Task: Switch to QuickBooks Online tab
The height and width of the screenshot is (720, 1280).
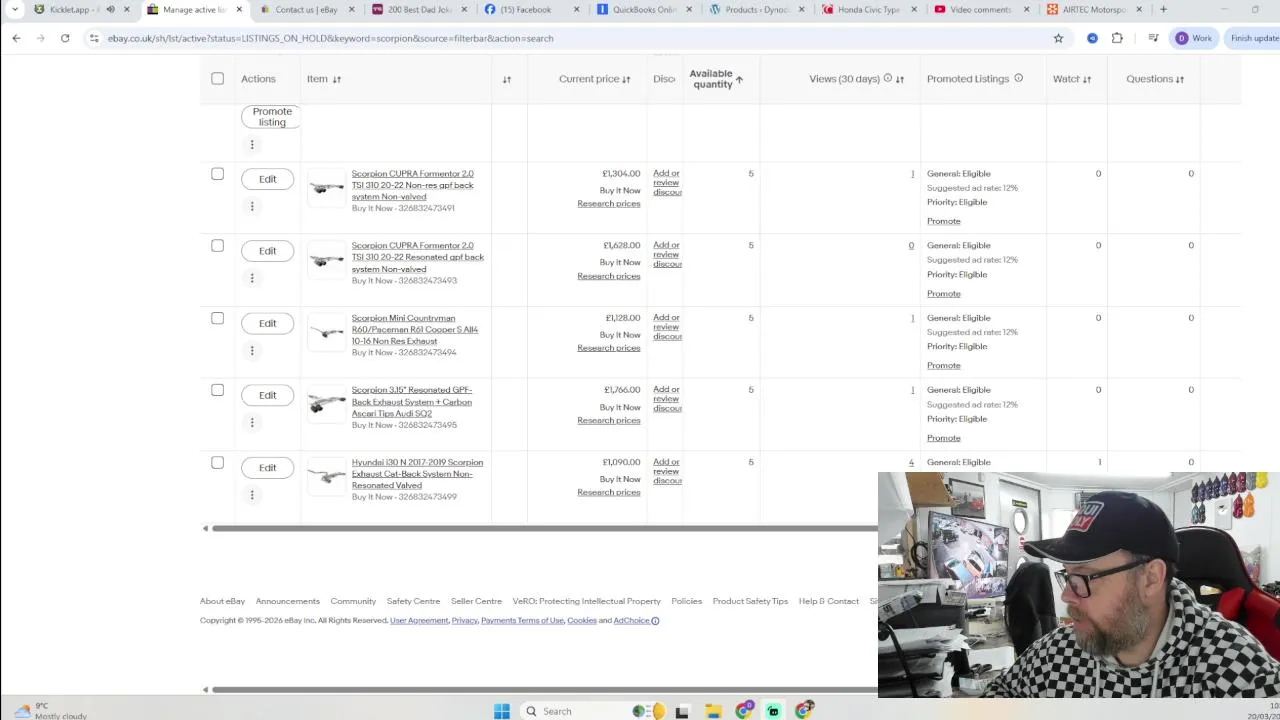Action: pos(644,9)
